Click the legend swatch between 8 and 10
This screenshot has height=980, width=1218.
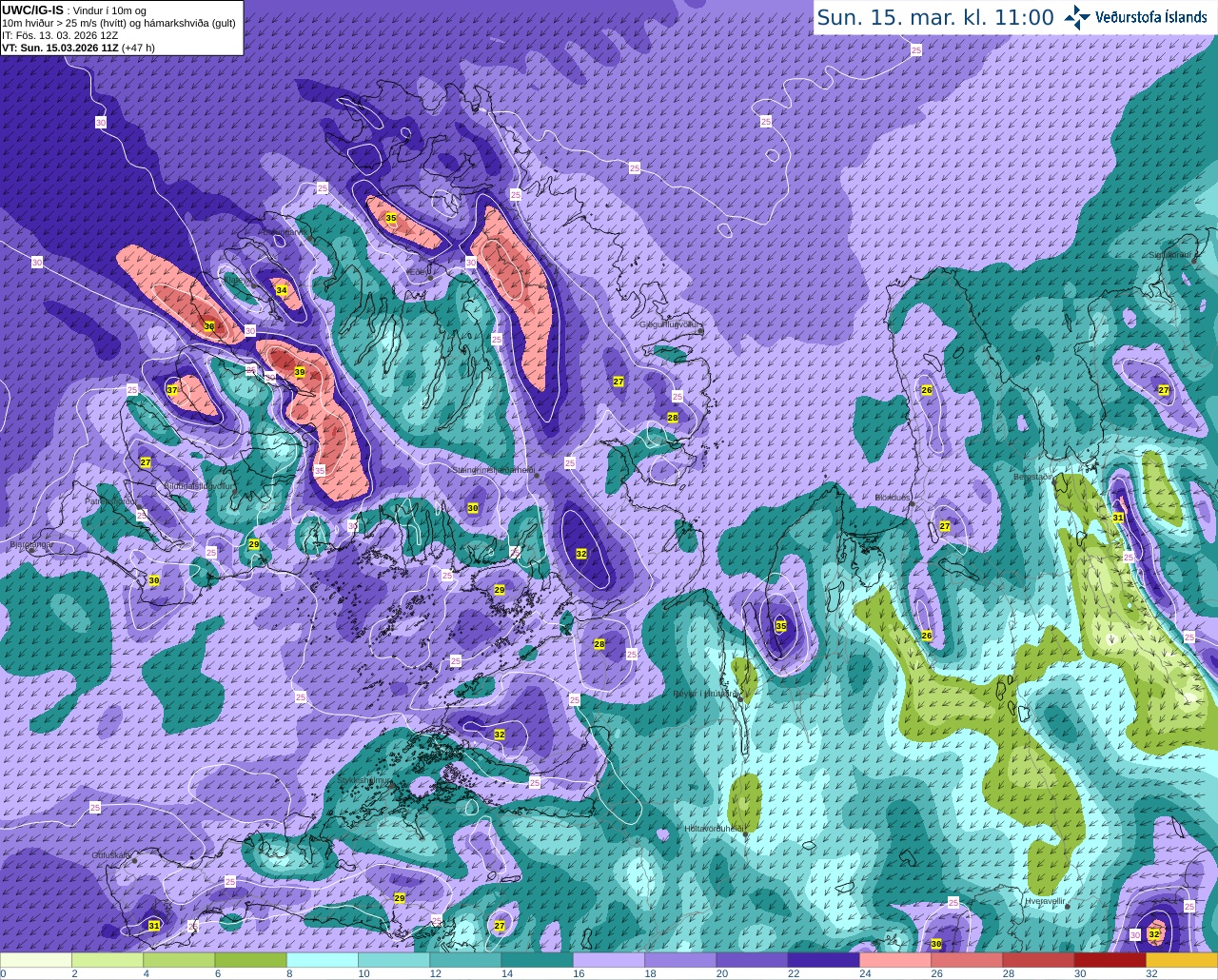tap(323, 960)
